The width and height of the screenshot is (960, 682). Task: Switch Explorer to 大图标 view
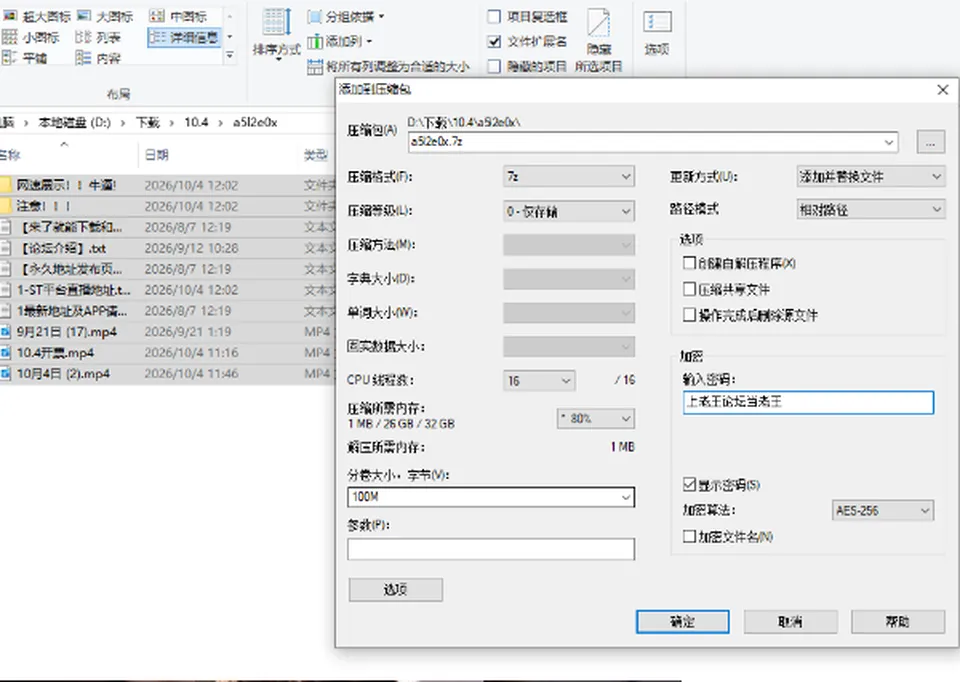(105, 17)
